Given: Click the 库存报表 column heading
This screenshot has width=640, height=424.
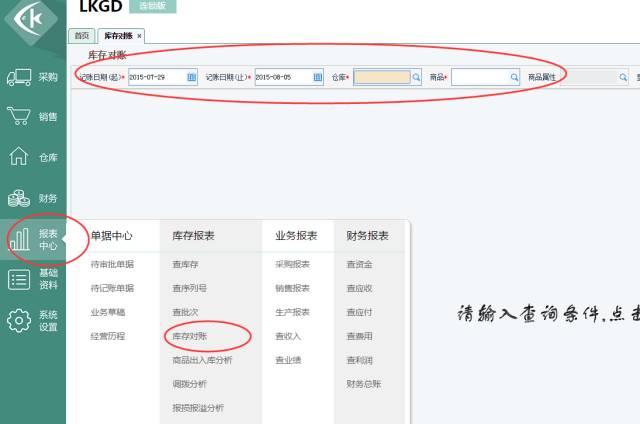Looking at the screenshot, I should tap(193, 235).
